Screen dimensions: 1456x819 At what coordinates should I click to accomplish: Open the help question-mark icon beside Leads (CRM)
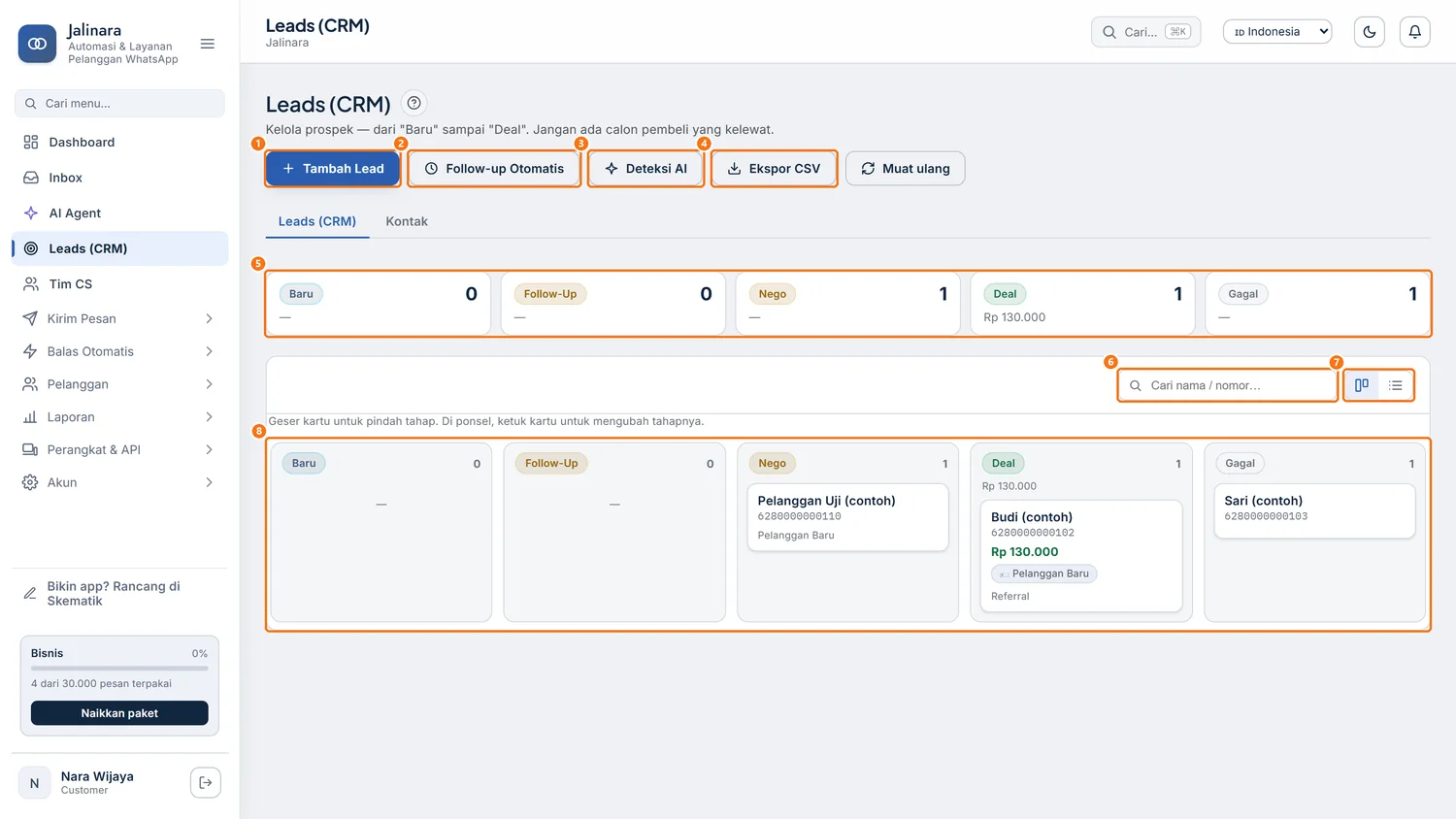coord(414,103)
